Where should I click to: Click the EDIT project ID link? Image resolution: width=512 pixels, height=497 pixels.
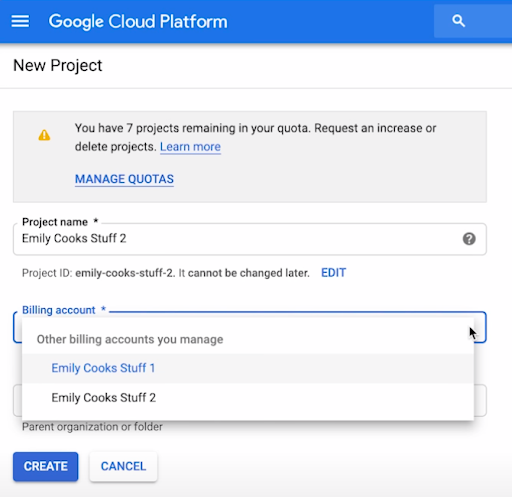pyautogui.click(x=333, y=273)
